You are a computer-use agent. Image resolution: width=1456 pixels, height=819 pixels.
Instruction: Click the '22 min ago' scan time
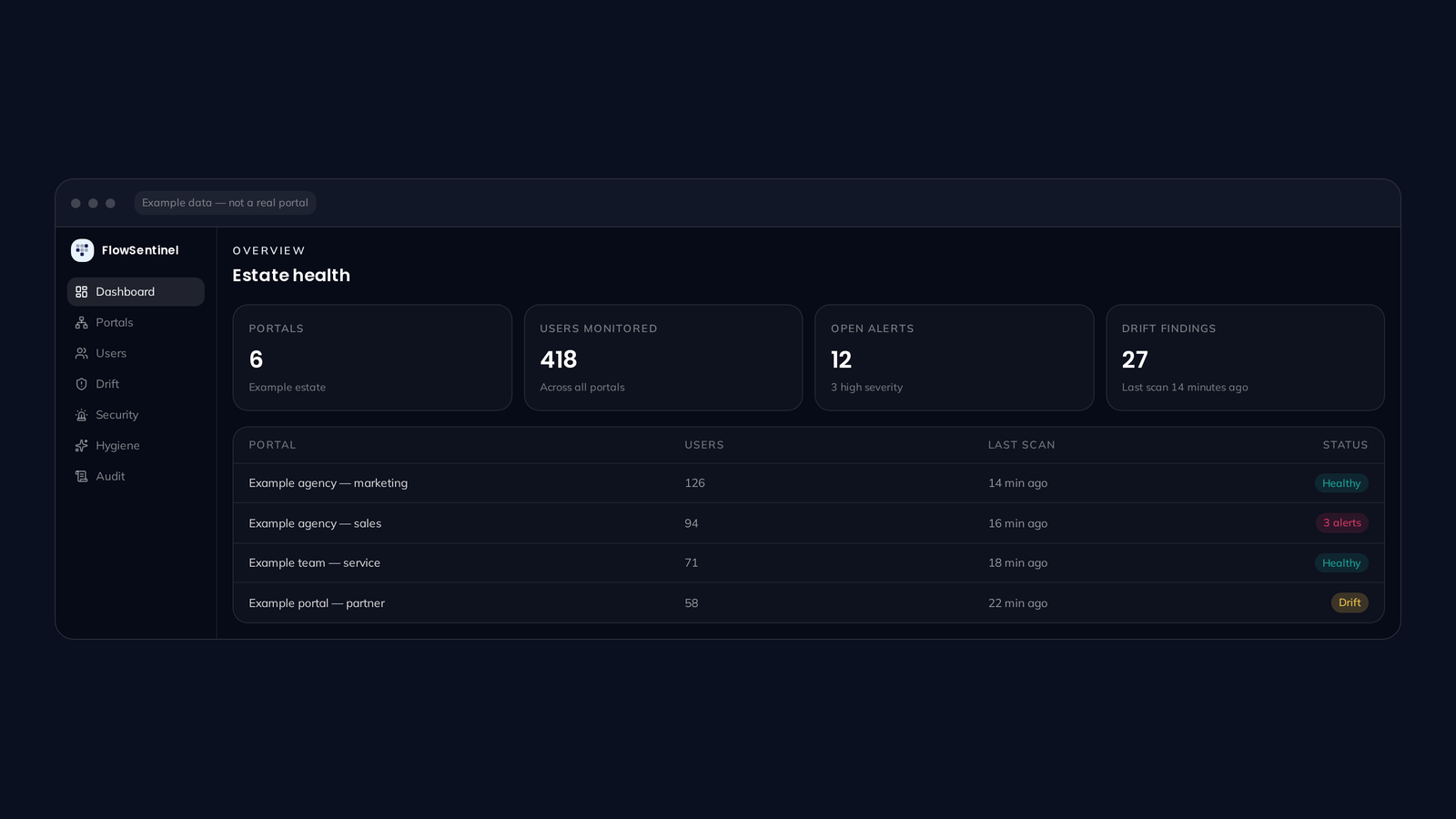coord(1017,603)
